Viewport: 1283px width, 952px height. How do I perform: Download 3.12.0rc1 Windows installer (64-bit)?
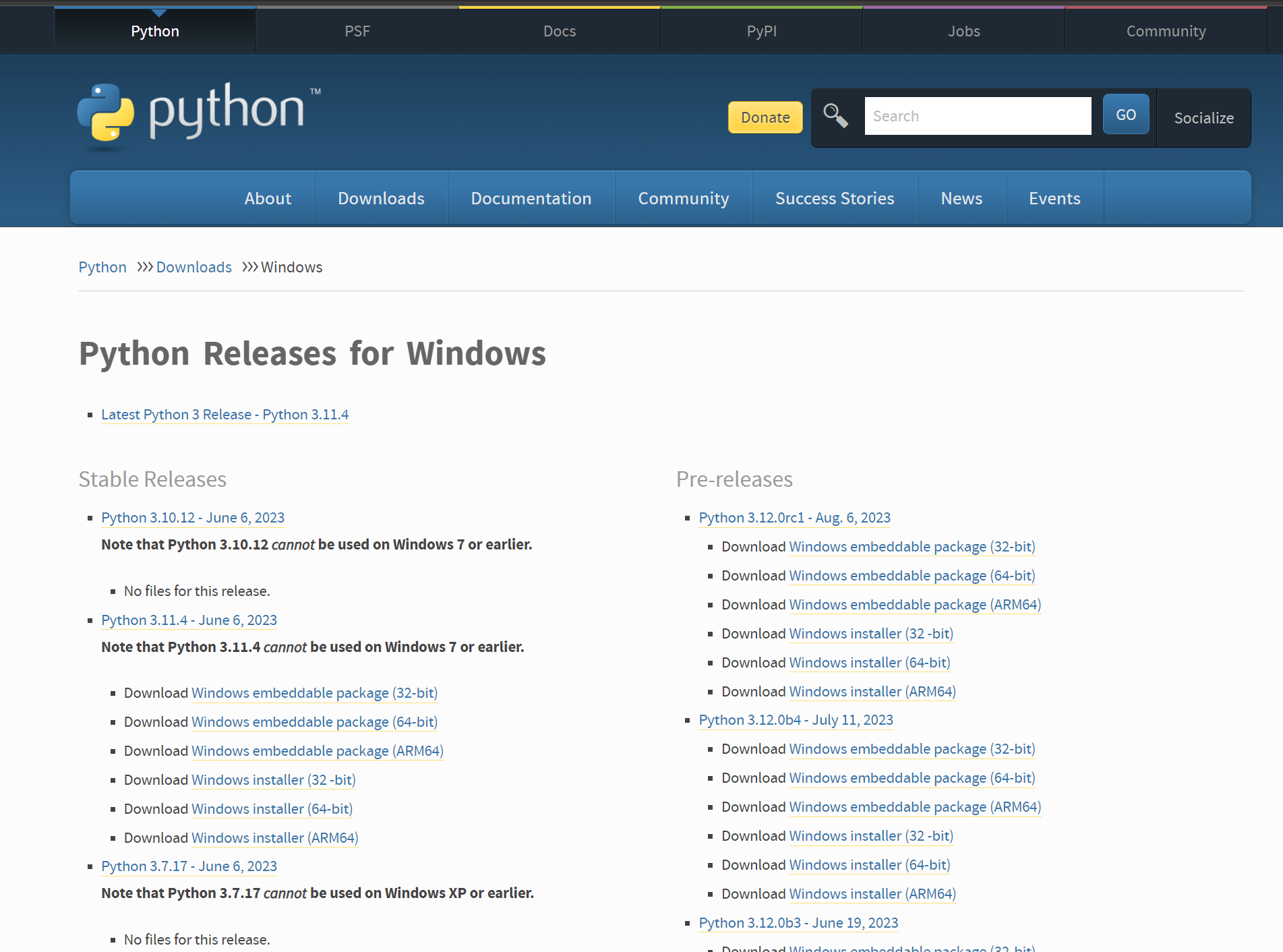point(870,662)
